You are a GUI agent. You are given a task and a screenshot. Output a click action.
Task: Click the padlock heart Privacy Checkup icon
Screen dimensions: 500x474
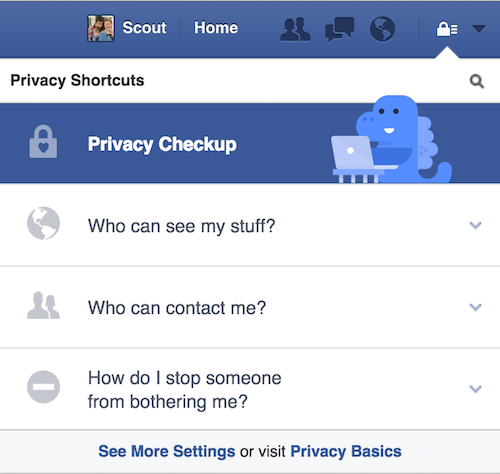tap(43, 141)
